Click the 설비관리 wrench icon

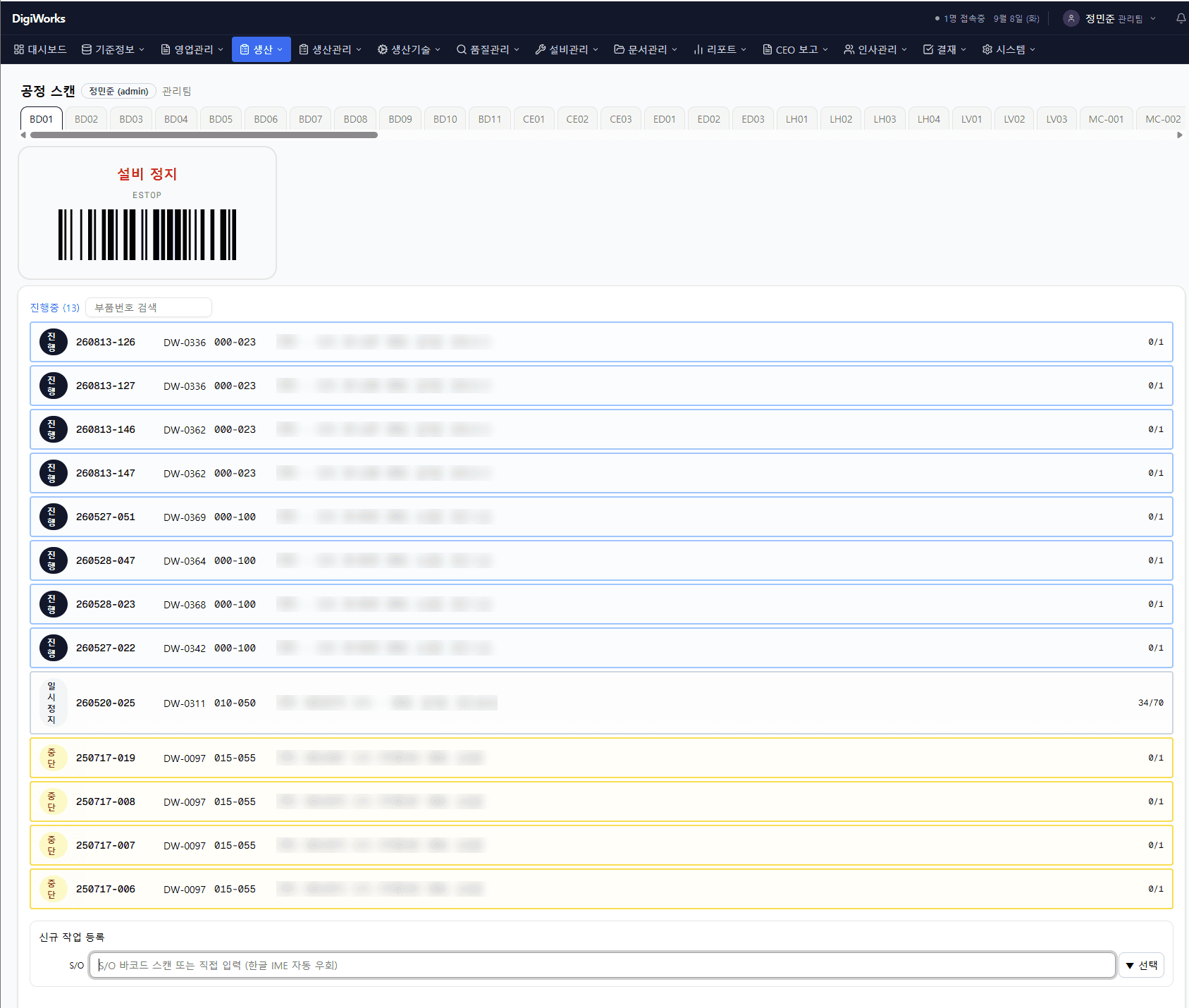(541, 49)
